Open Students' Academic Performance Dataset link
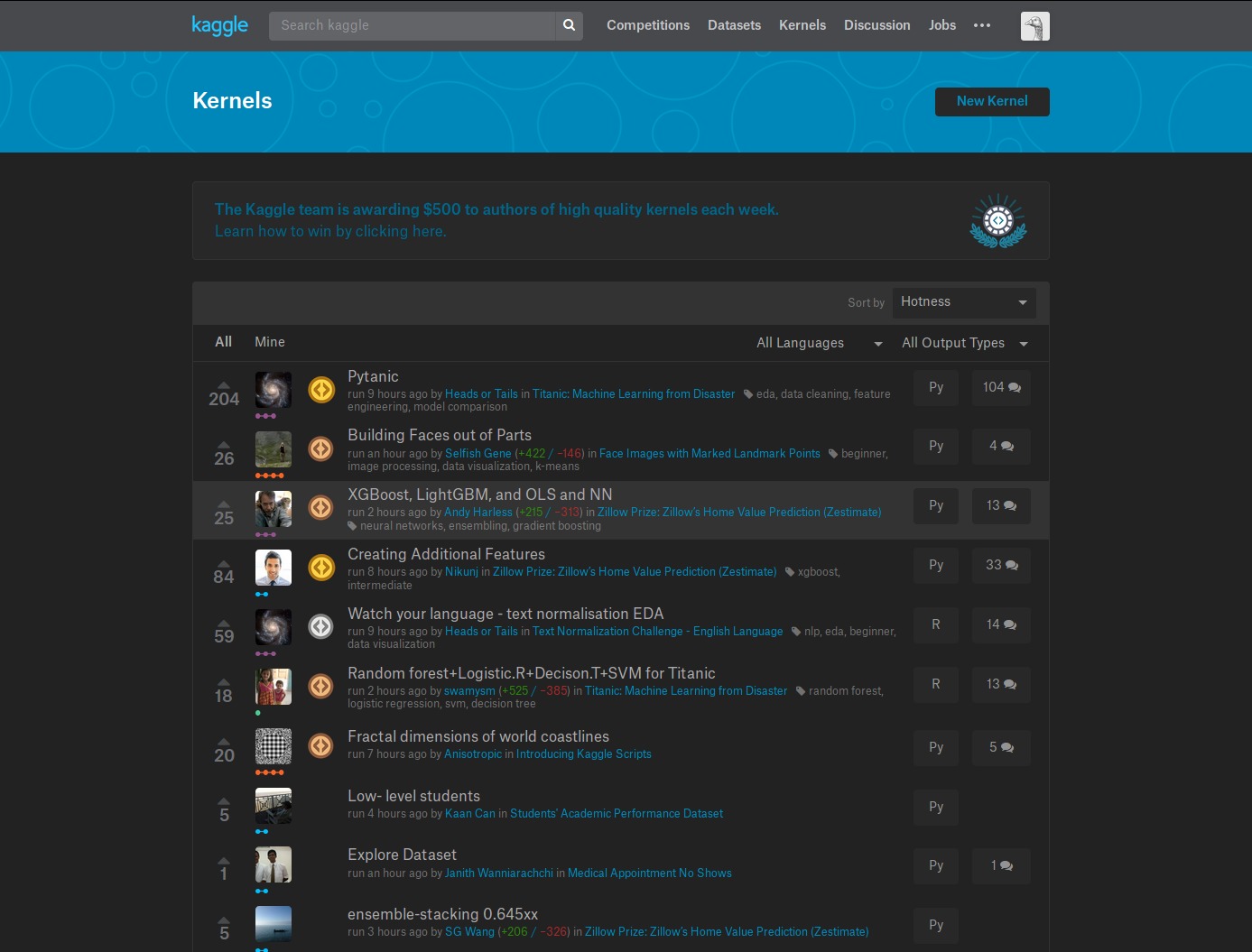Viewport: 1252px width, 952px height. (617, 814)
